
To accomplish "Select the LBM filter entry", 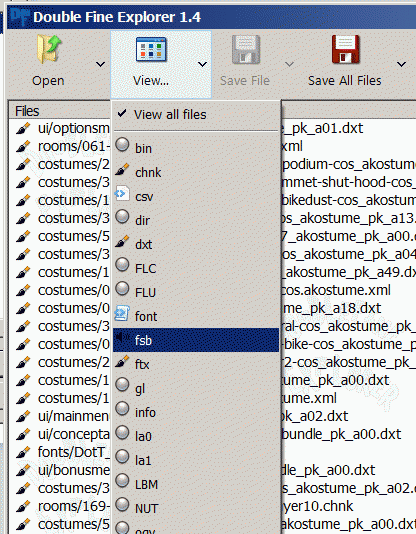I will (196, 484).
